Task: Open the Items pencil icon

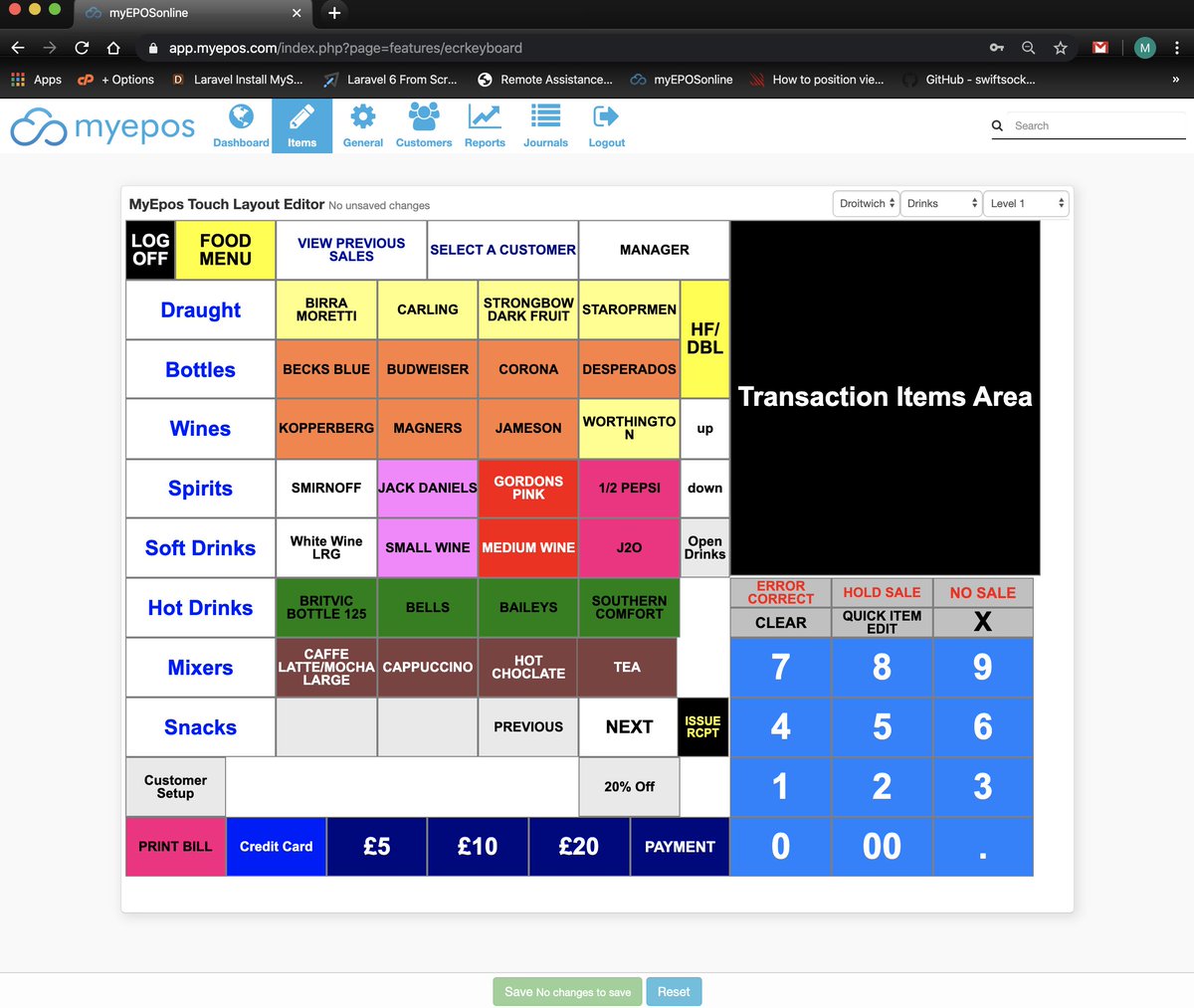Action: pyautogui.click(x=301, y=117)
